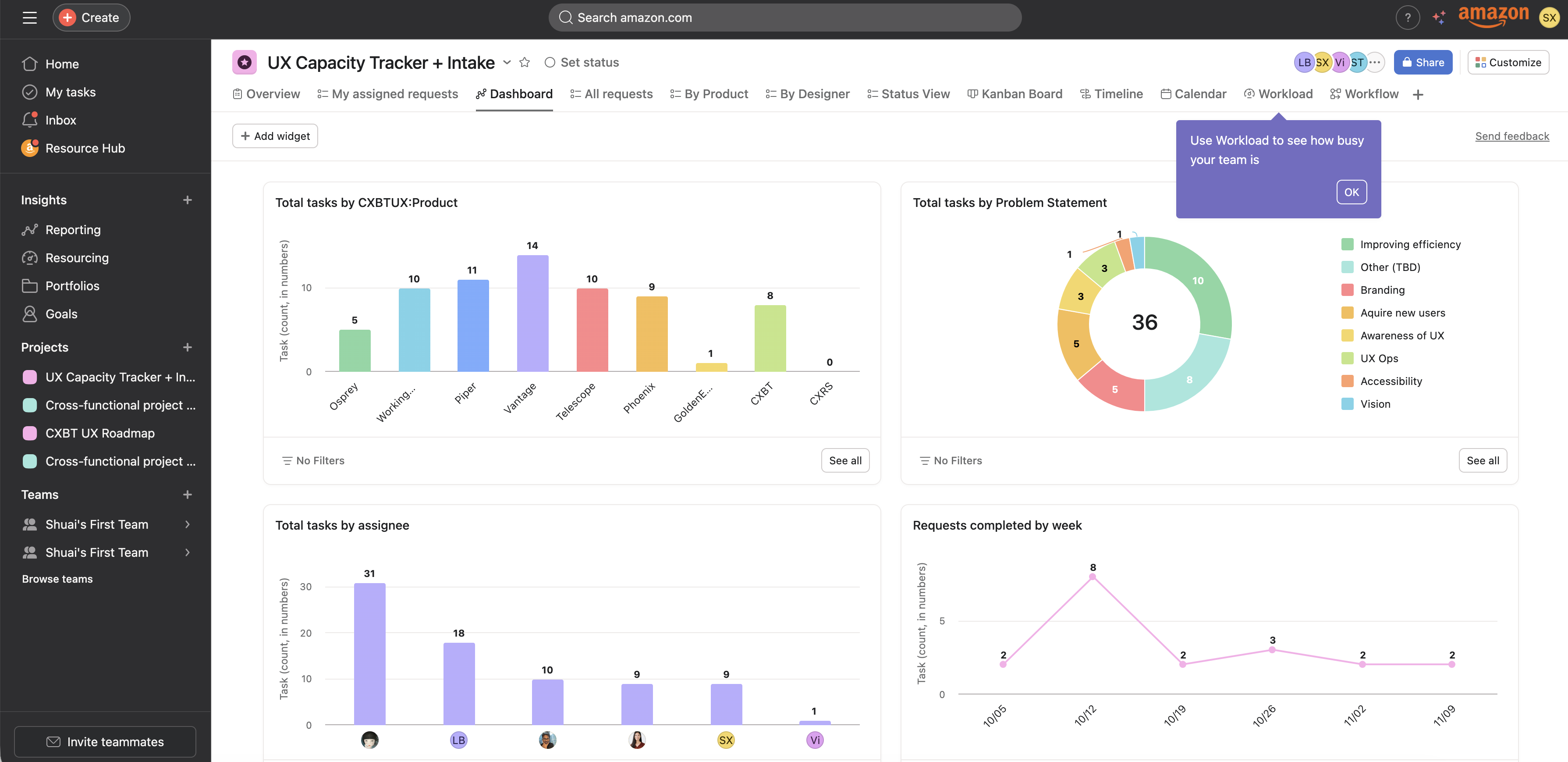1568x762 pixels.
Task: Open the Timeline tab
Action: click(x=1111, y=94)
